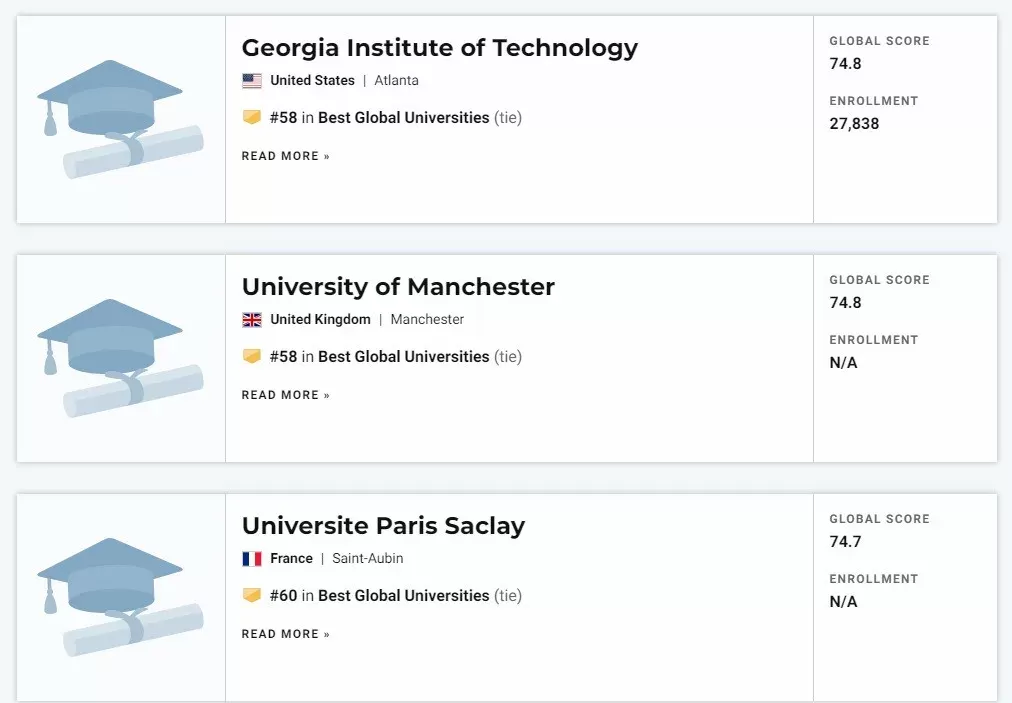Click the University of Manchester graduation cap image
Screen dimensions: 1012x703
[120, 358]
